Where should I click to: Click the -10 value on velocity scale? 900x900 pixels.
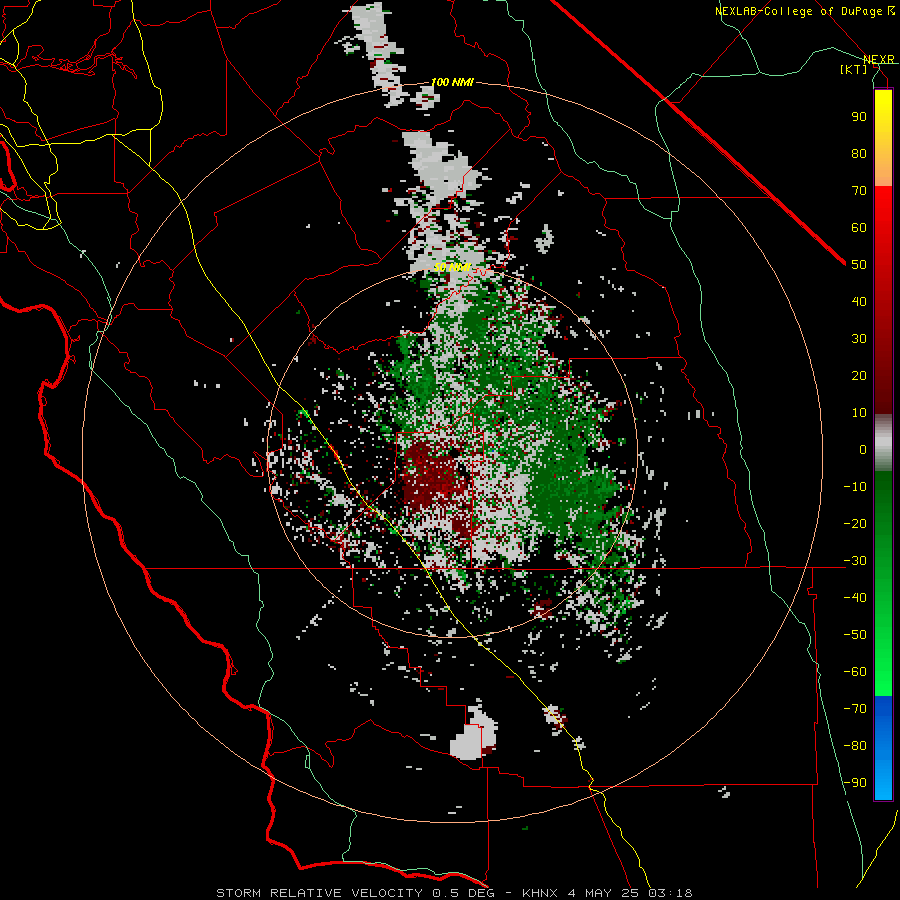855,487
